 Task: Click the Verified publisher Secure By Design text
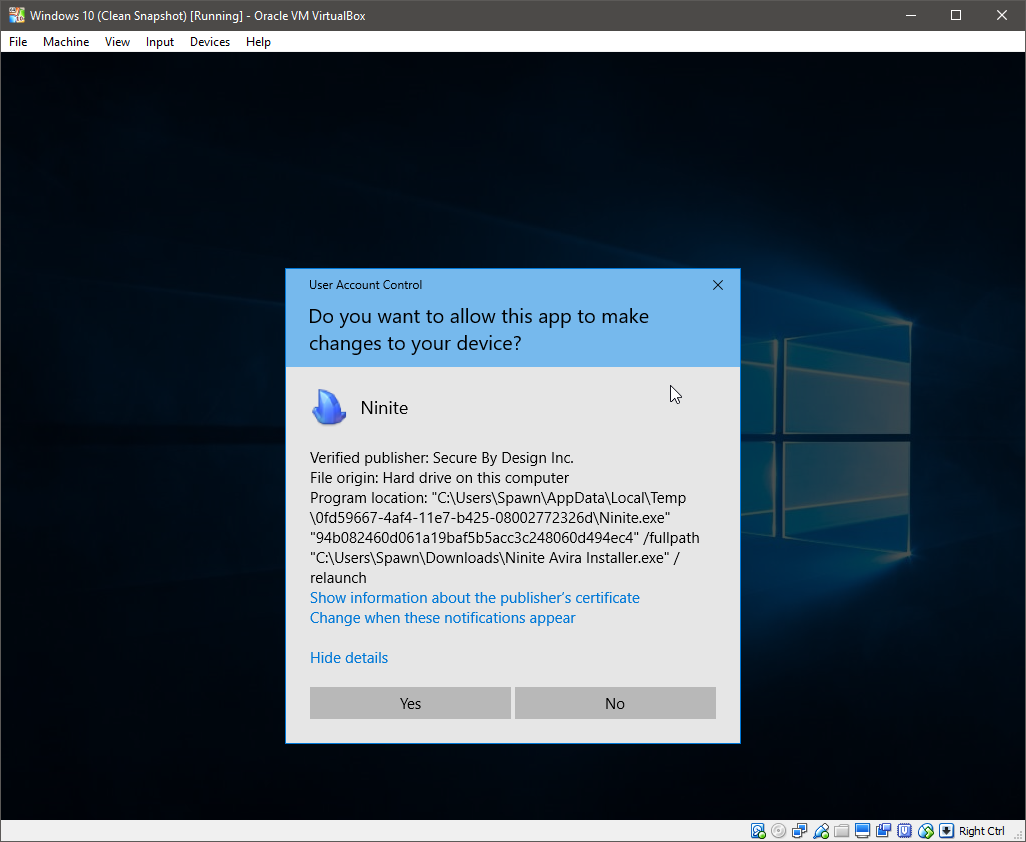[442, 458]
